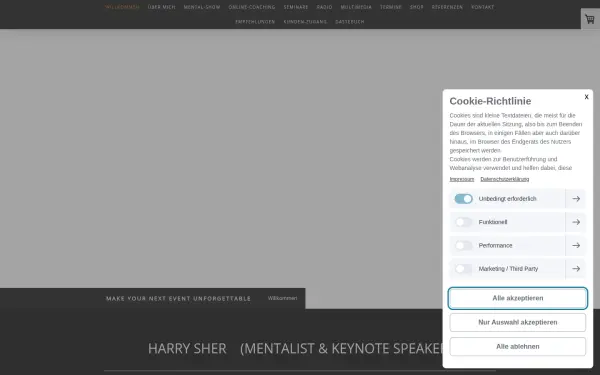
Task: Open the Referenzen menu item
Action: click(x=447, y=7)
